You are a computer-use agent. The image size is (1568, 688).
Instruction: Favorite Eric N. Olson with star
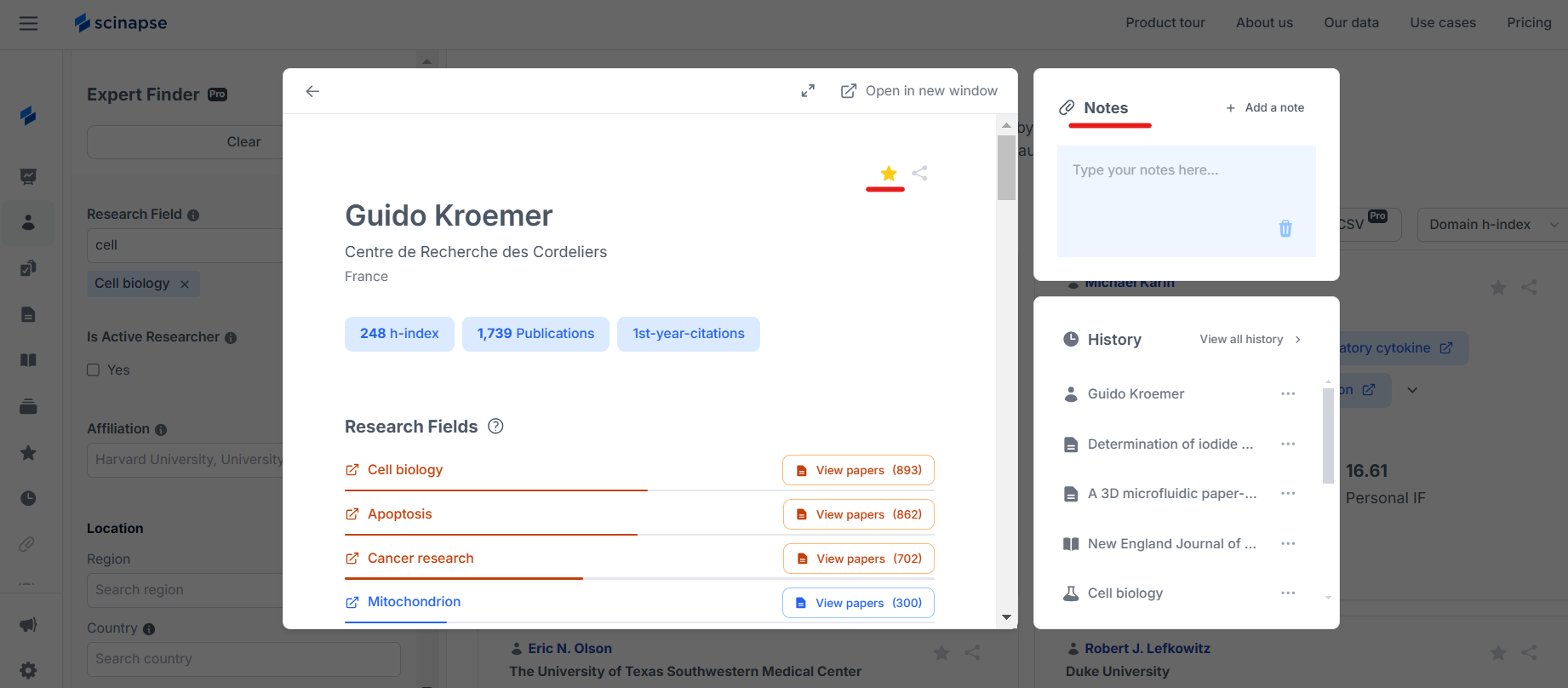pyautogui.click(x=941, y=653)
